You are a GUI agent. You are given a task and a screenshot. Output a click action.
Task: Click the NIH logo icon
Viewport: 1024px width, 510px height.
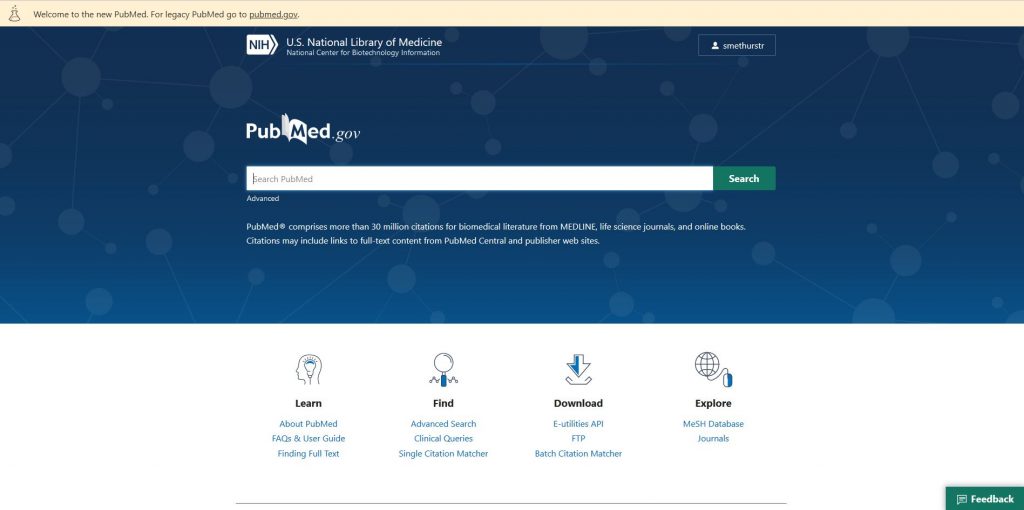click(262, 45)
